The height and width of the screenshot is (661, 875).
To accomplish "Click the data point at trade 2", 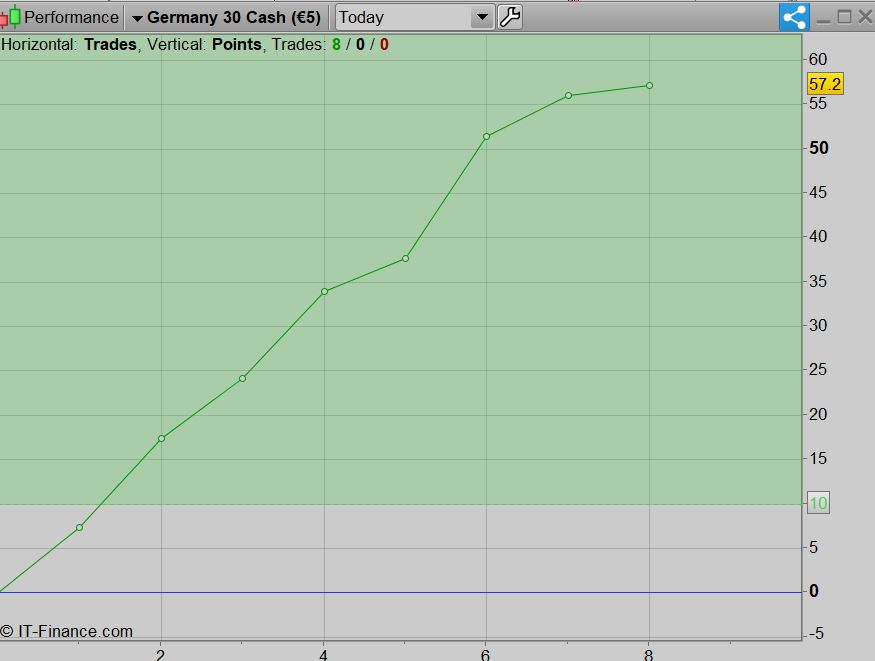I will coord(161,438).
